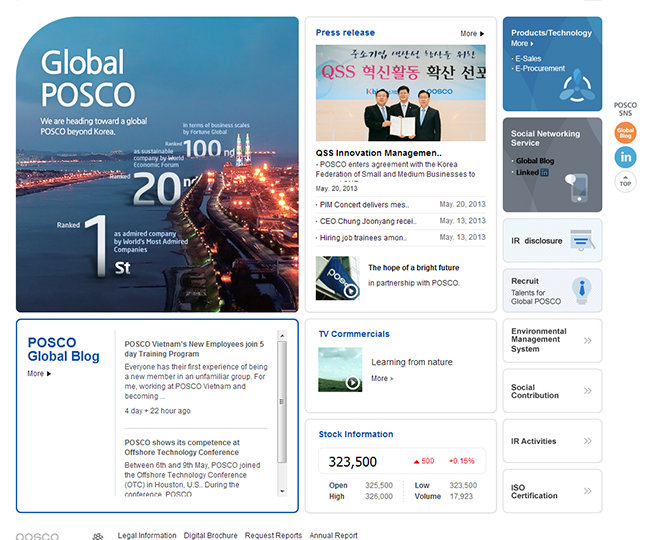Click POSCO Global Blog title

point(63,349)
